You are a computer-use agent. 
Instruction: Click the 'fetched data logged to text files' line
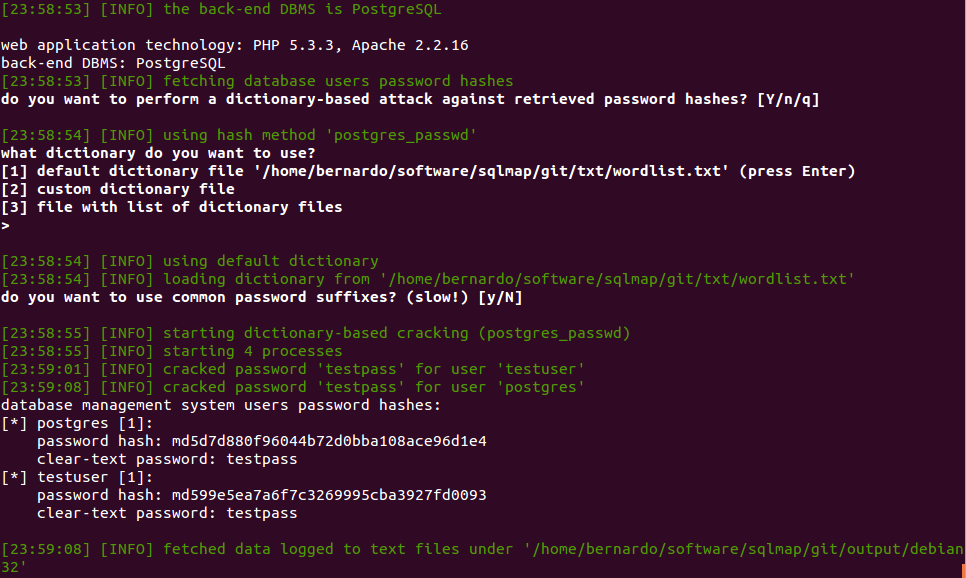(x=482, y=549)
